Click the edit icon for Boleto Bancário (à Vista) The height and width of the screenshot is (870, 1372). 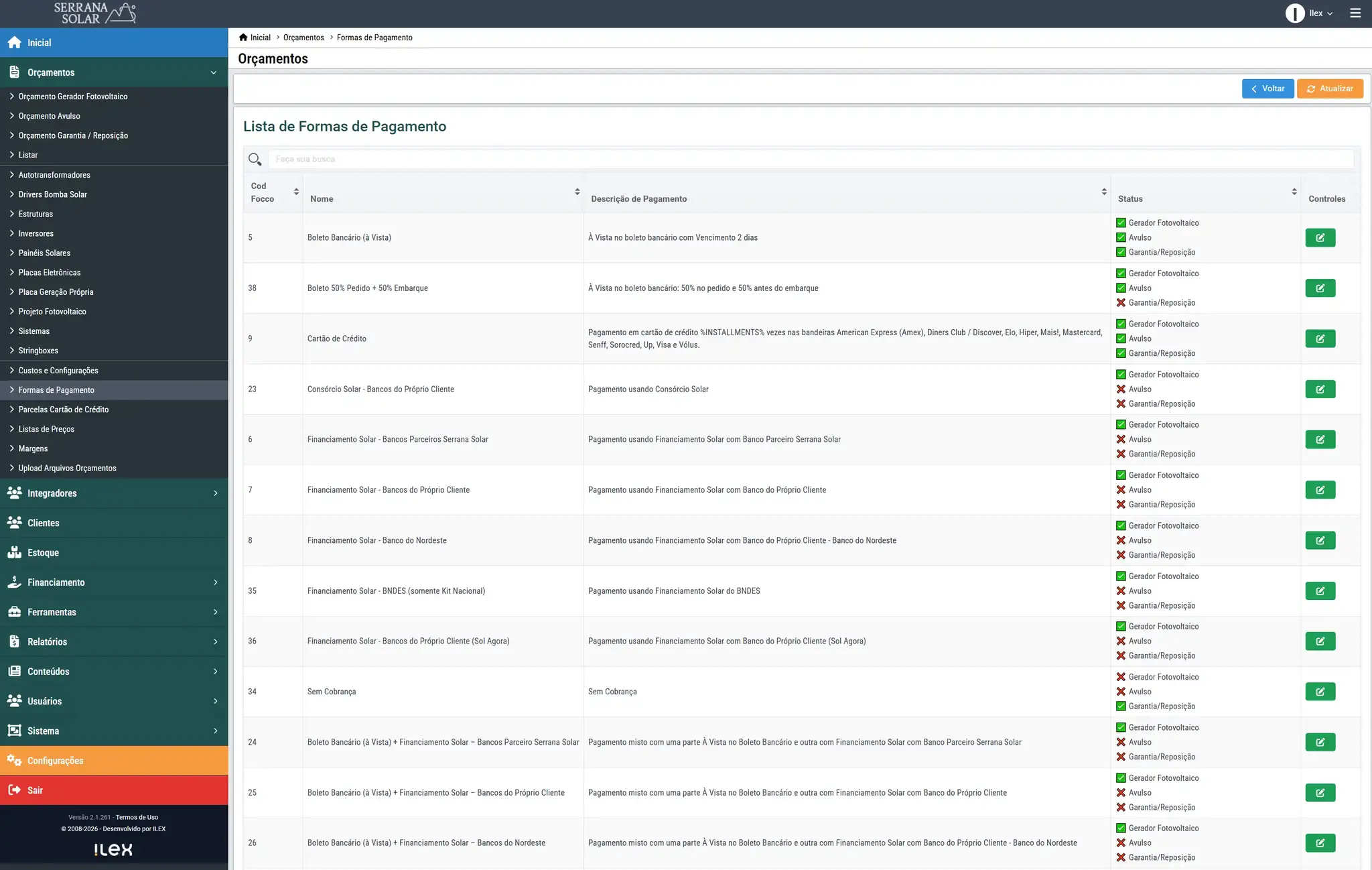click(x=1320, y=237)
